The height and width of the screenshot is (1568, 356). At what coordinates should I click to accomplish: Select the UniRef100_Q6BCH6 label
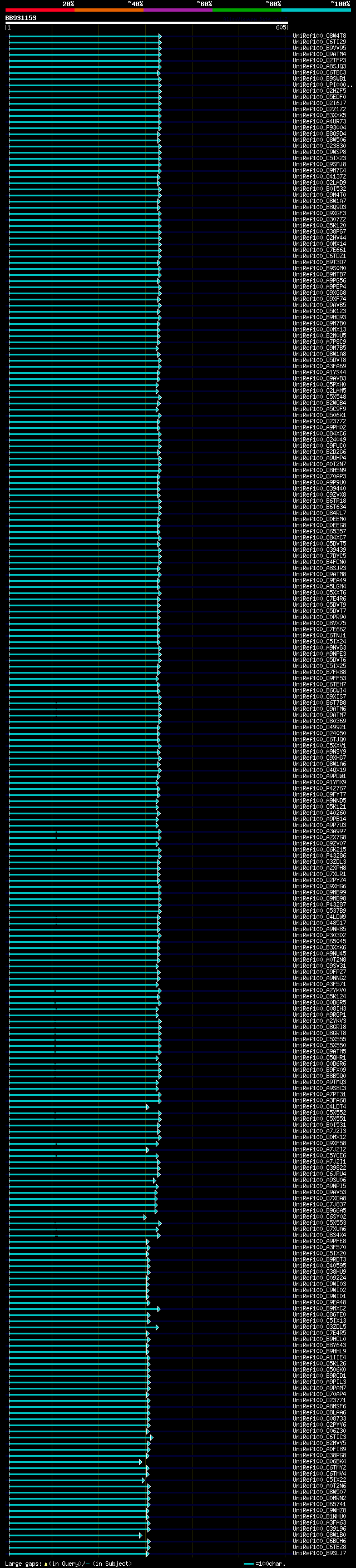[319, 1541]
